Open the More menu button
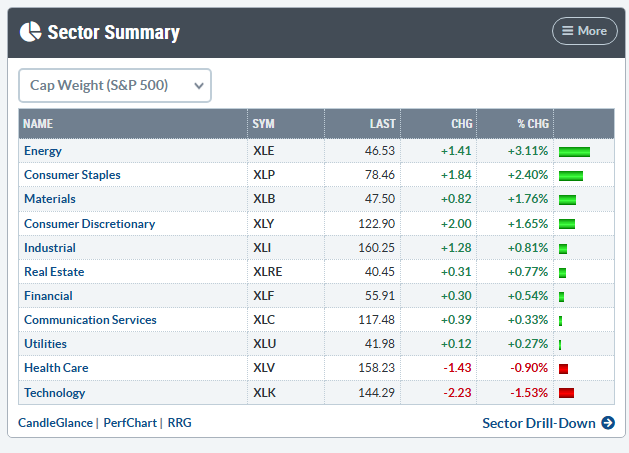This screenshot has width=629, height=453. (584, 31)
